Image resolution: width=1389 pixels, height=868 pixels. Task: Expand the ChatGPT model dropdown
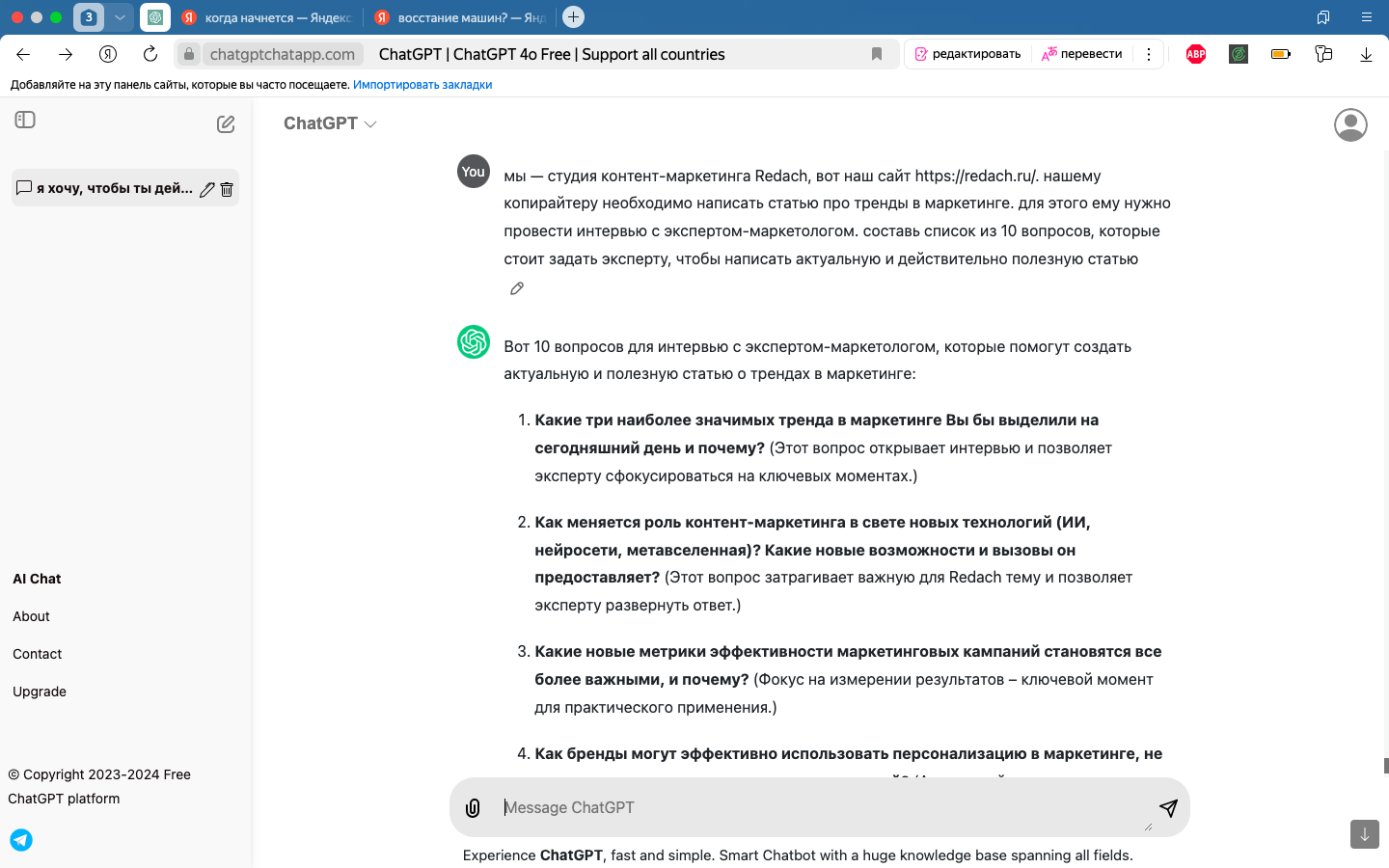tap(330, 123)
